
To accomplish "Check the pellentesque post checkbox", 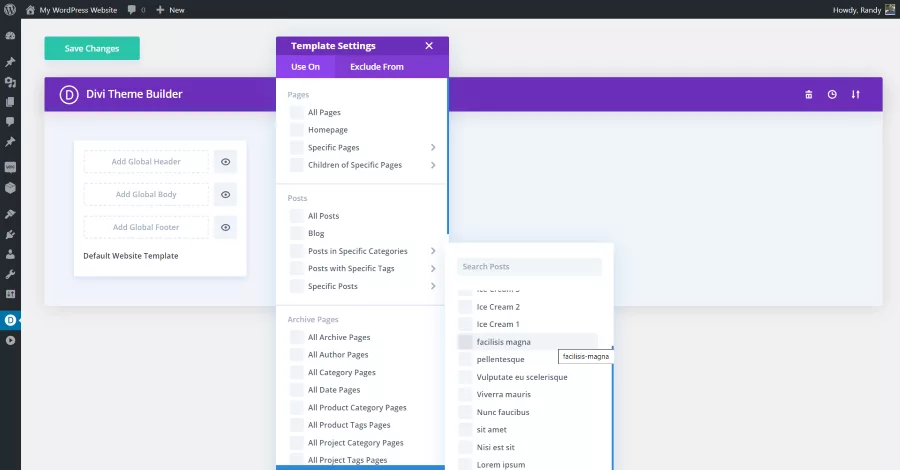I will pos(465,359).
